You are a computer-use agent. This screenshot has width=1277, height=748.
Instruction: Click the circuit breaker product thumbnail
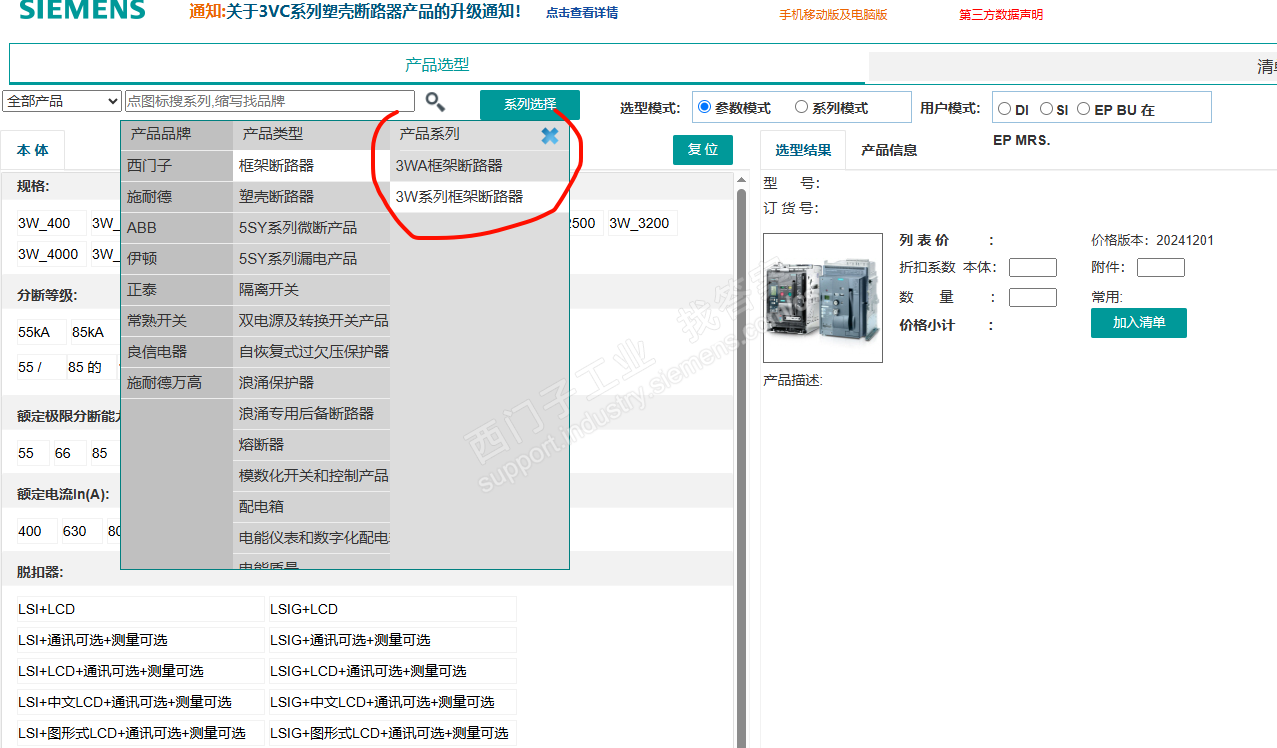coord(823,298)
